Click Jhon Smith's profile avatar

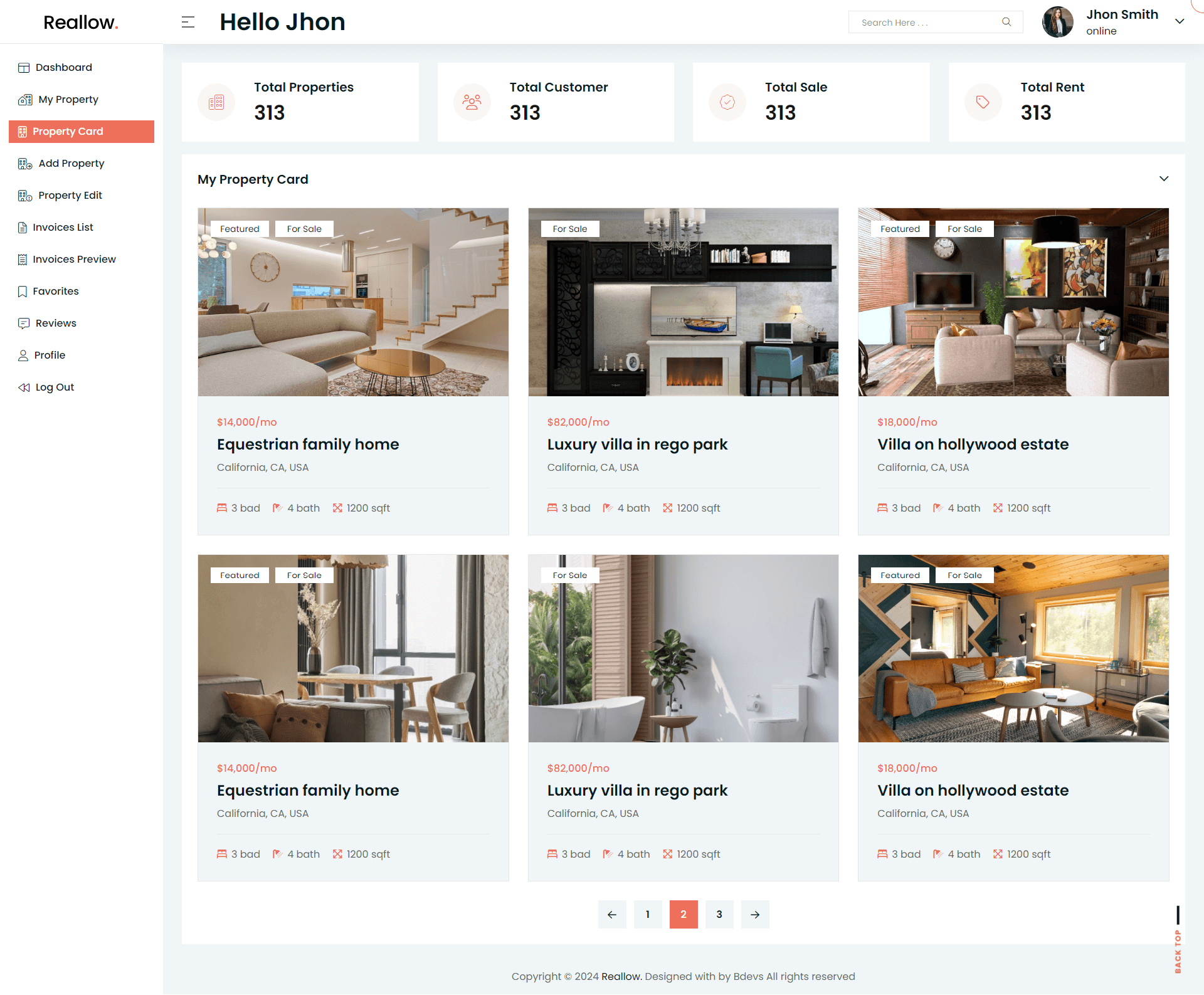point(1057,22)
